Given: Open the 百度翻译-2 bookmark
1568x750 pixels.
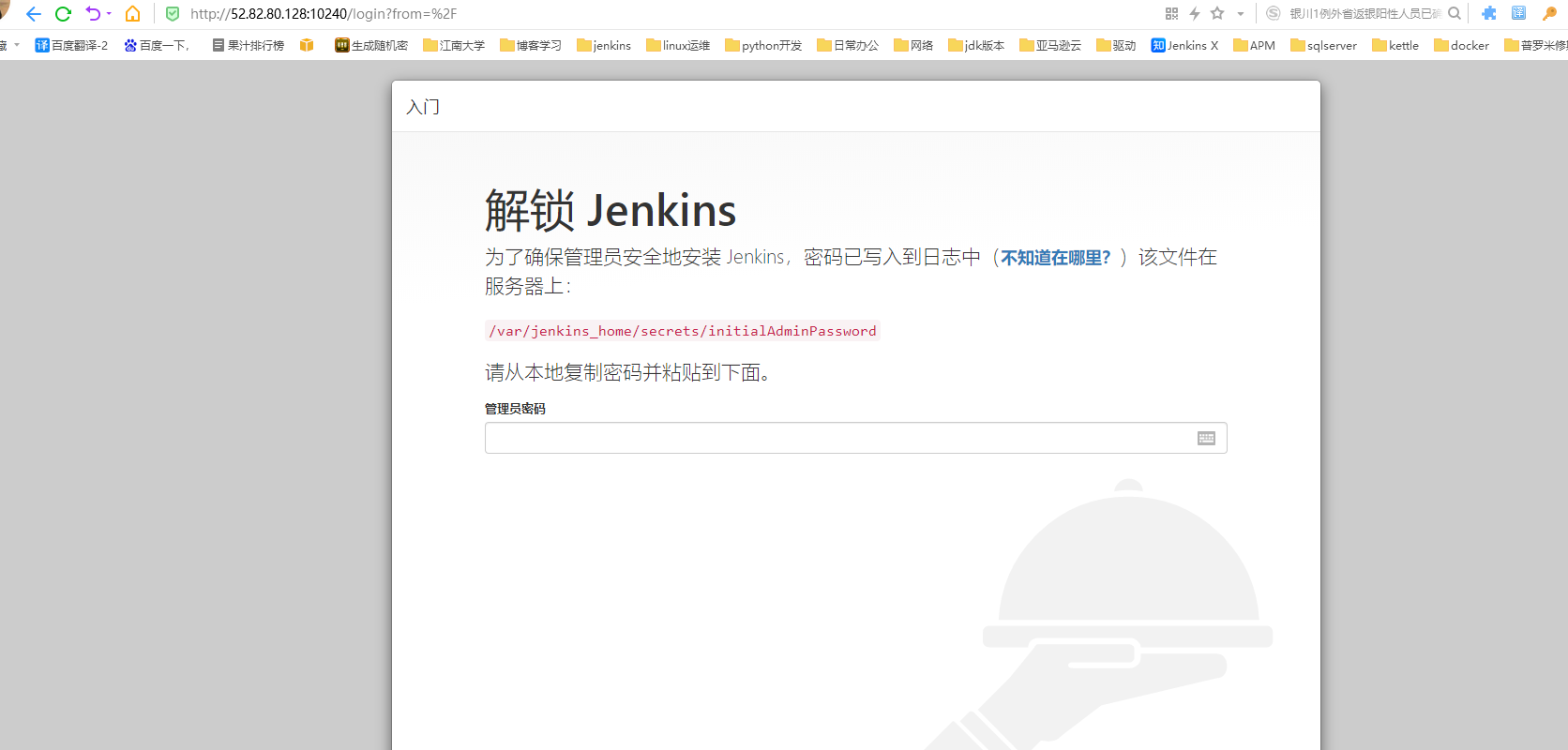Looking at the screenshot, I should click(71, 45).
